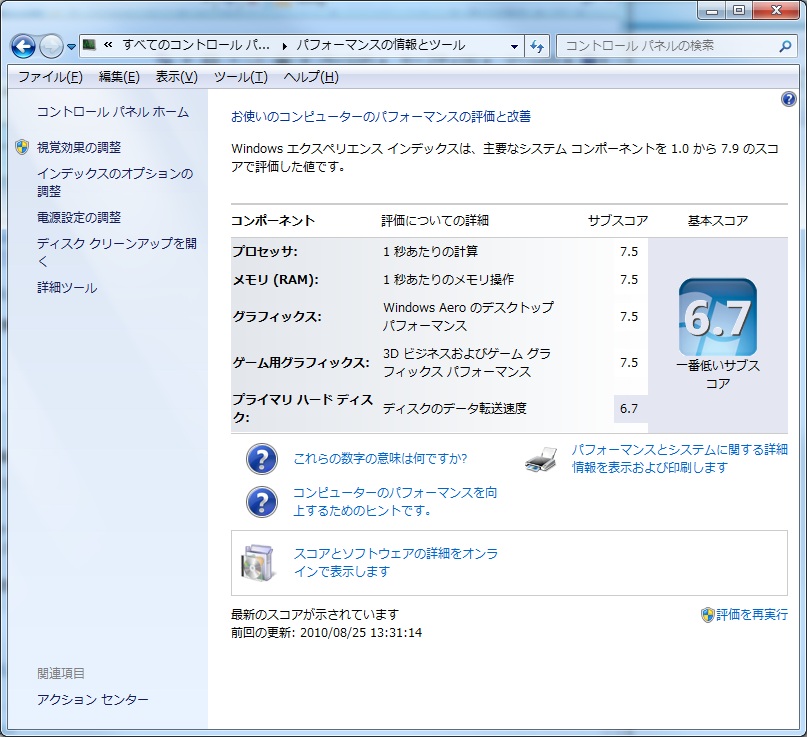The image size is (807, 737).
Task: Open the ヘルプ(H) menu
Action: click(311, 77)
